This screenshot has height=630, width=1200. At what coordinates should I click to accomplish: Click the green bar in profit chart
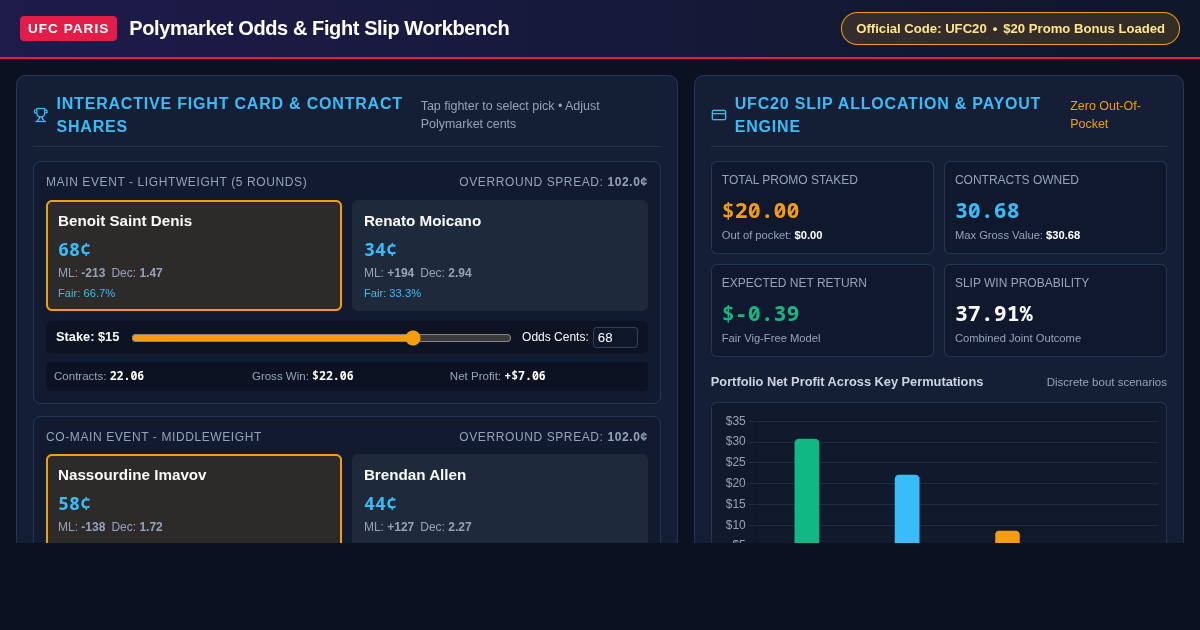click(x=807, y=491)
